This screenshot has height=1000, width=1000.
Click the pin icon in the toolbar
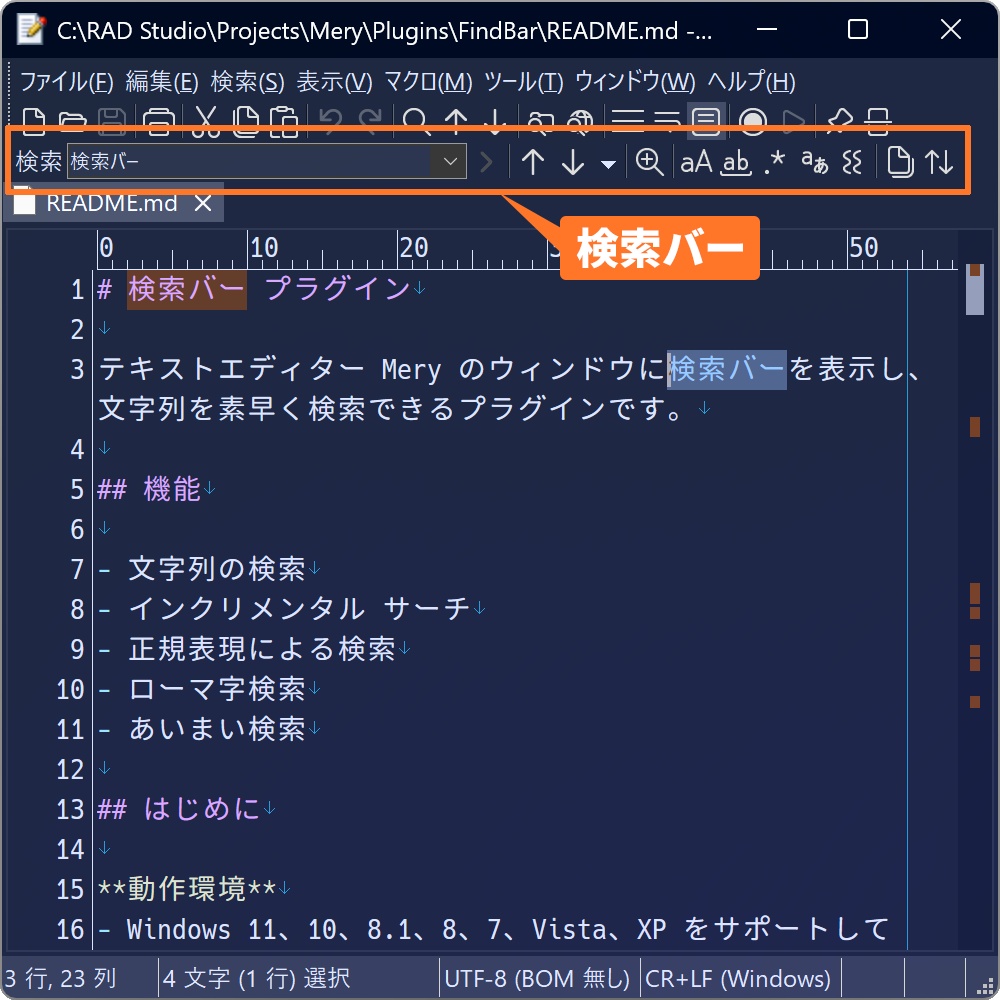pos(839,121)
